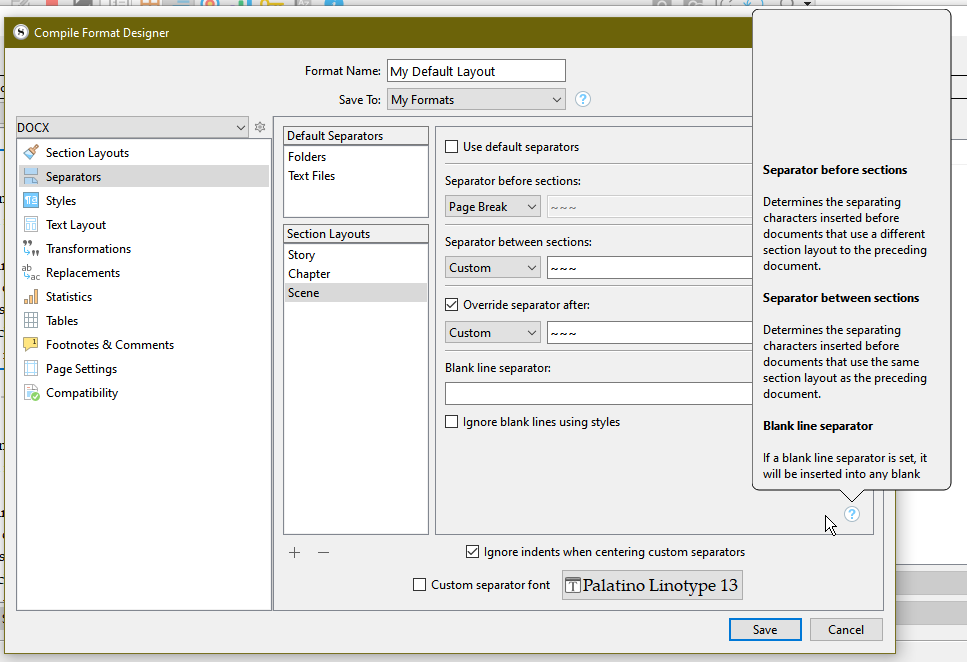Image resolution: width=967 pixels, height=662 pixels.
Task: Open the Save To My Formats dropdown
Action: (x=476, y=99)
